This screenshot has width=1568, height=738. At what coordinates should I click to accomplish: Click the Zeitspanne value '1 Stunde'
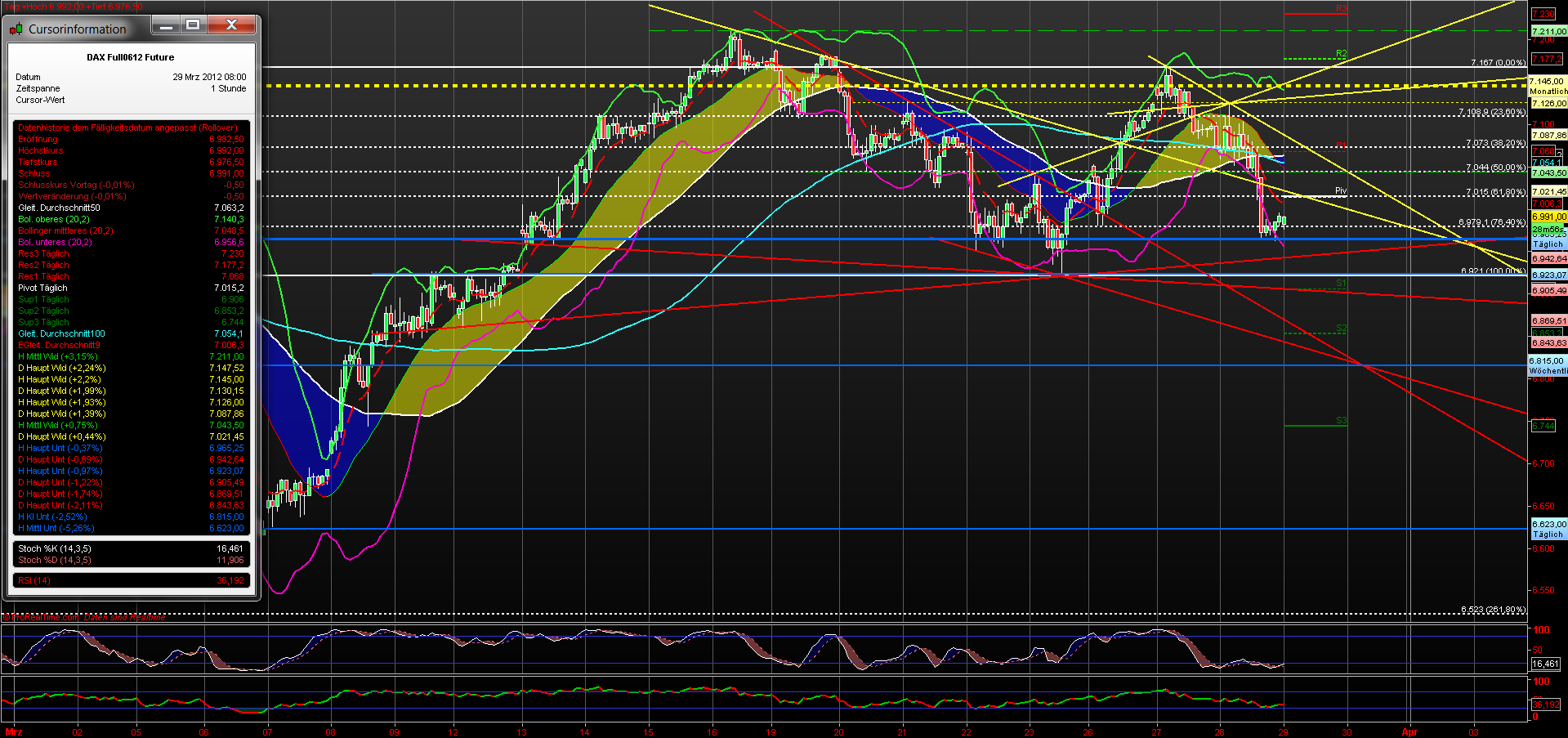(229, 88)
